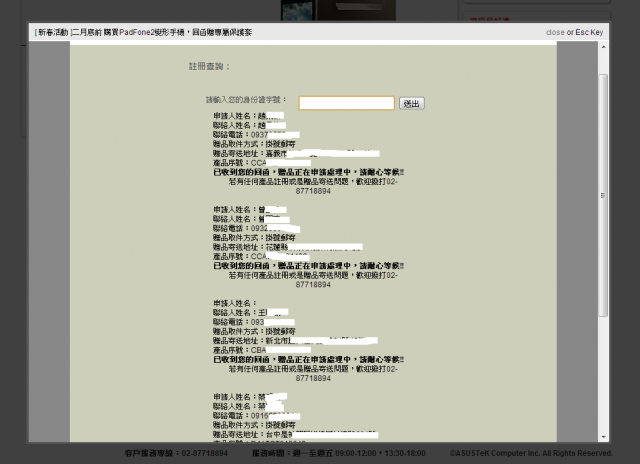Click the ID number input field

[347, 103]
